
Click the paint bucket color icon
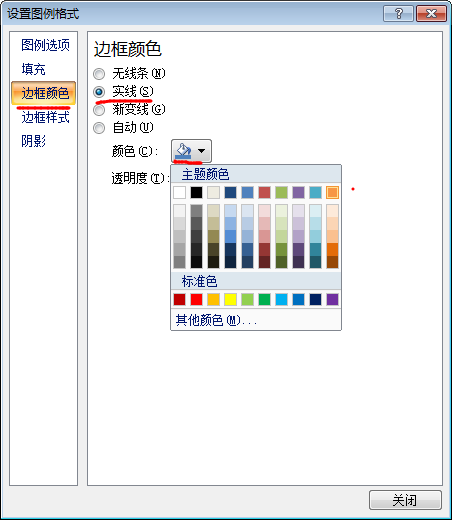(183, 151)
